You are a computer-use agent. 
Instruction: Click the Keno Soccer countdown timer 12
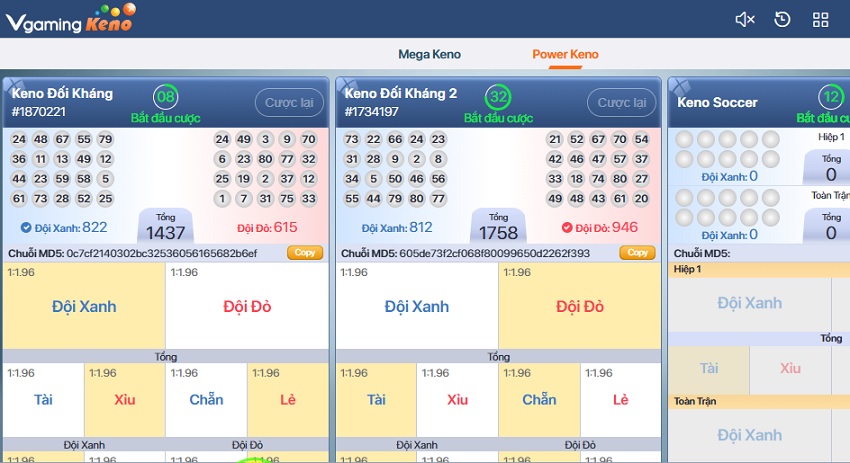(831, 97)
